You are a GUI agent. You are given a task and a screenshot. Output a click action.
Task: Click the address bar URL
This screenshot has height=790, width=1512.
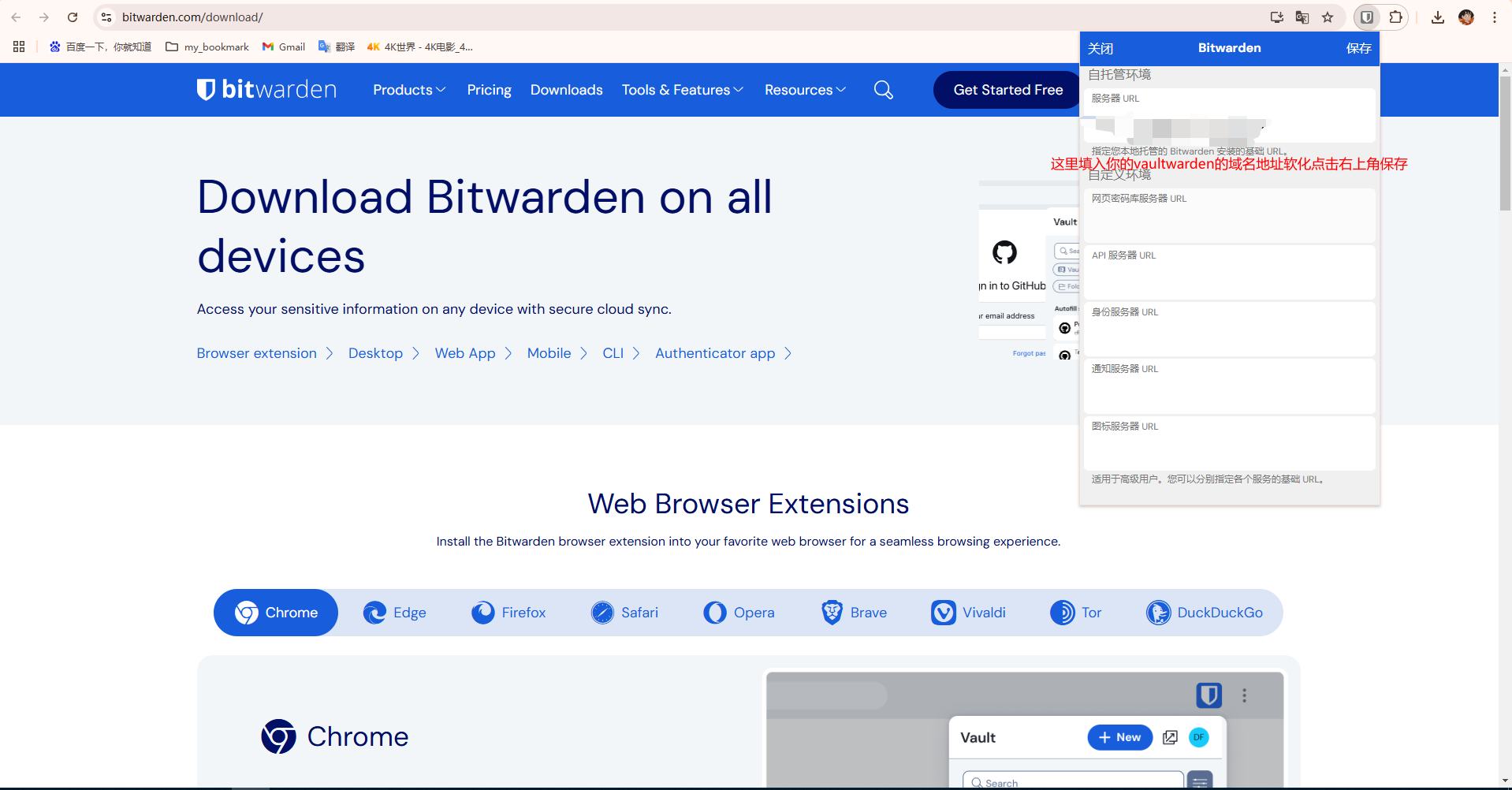[192, 17]
